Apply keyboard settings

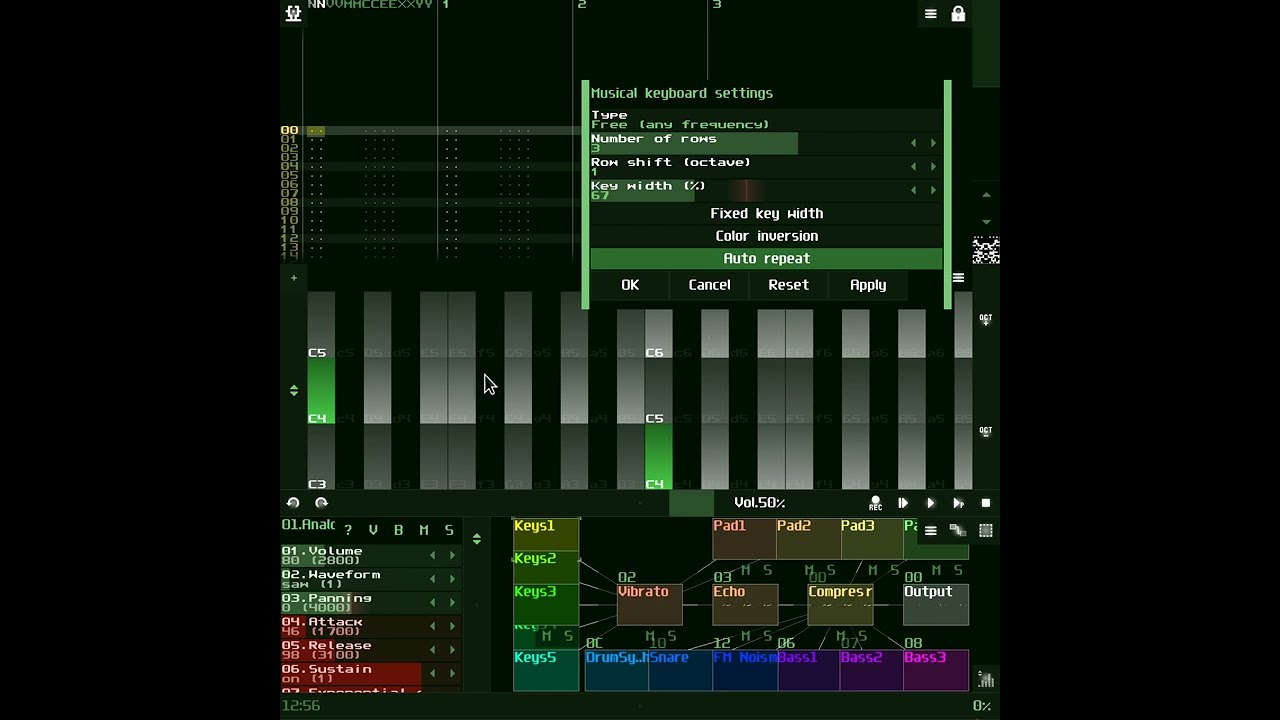[x=868, y=285]
